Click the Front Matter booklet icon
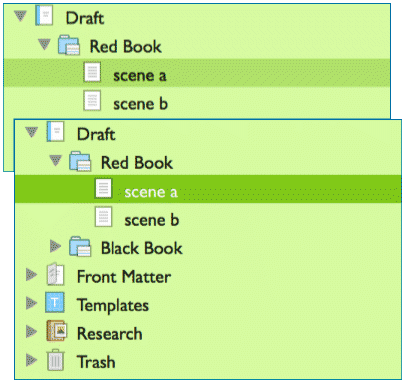405x383 pixels. point(55,274)
